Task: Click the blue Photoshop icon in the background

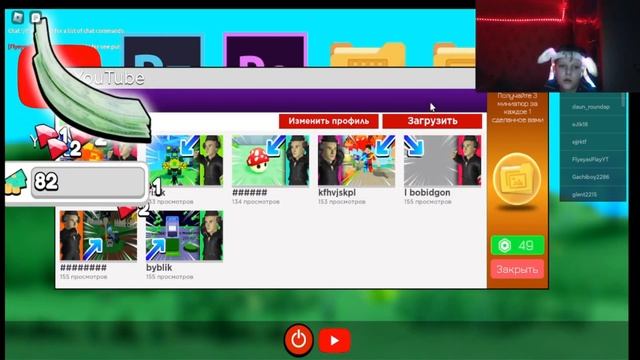Action: pos(162,51)
